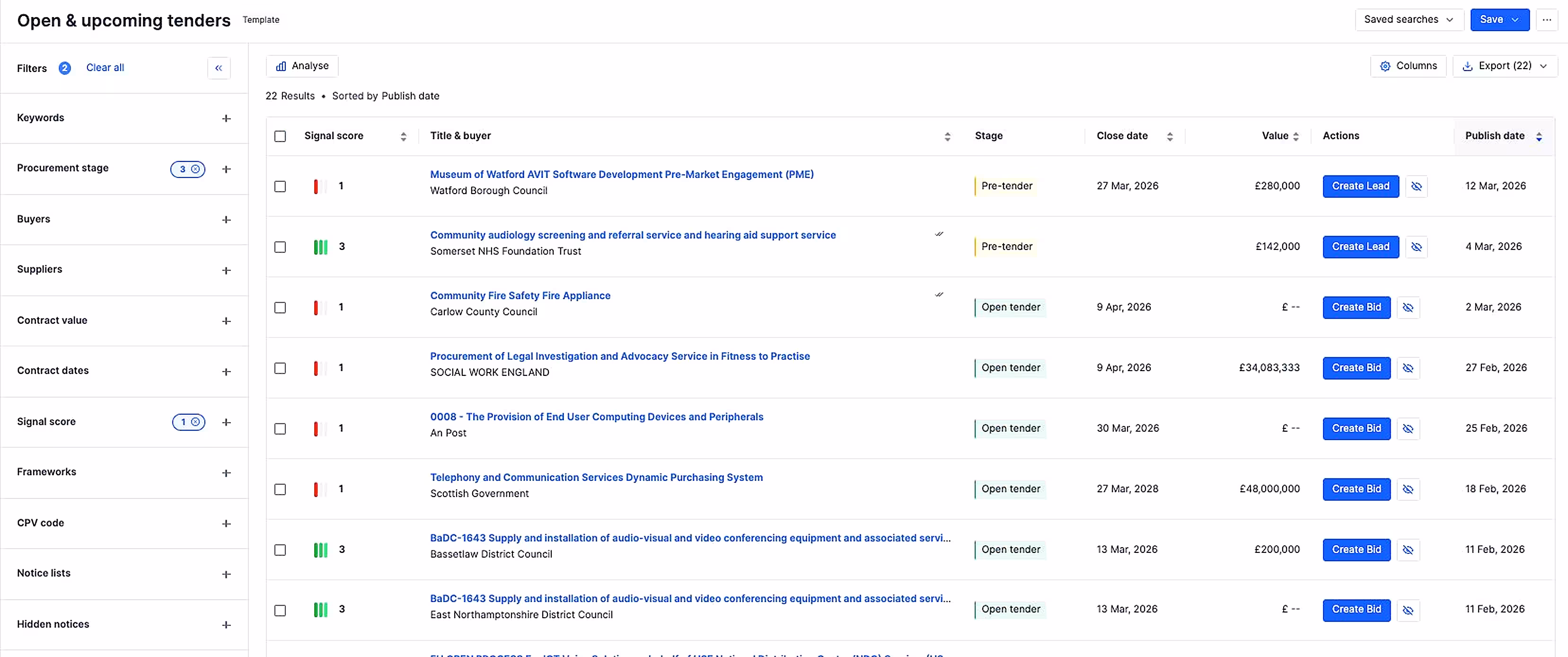
Task: Click the three-dot more options icon
Action: (1547, 19)
